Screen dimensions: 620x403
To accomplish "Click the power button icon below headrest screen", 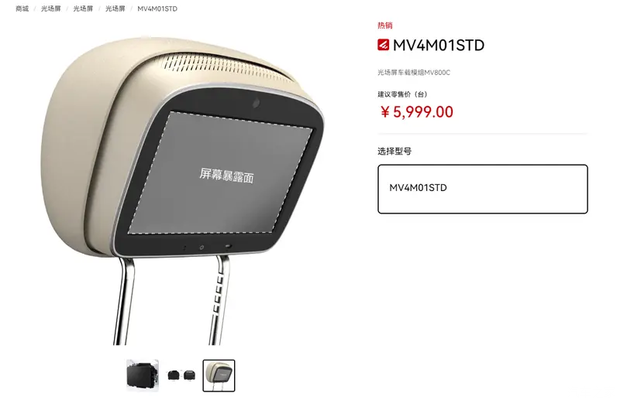I will [201, 248].
